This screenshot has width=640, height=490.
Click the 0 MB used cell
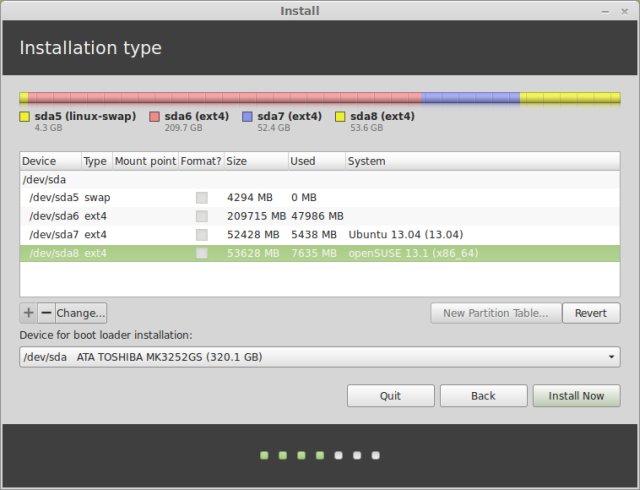tap(304, 198)
